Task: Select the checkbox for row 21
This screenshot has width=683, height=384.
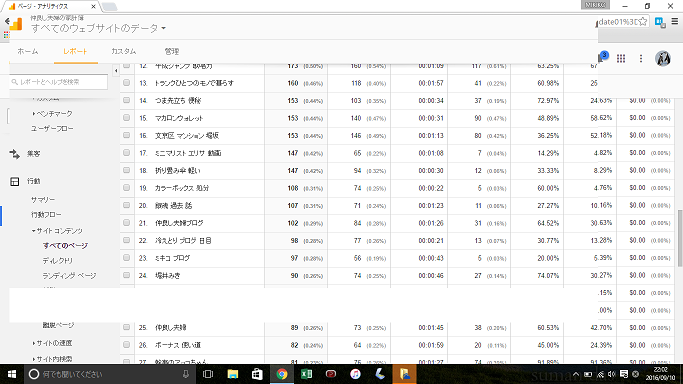Action: point(126,222)
